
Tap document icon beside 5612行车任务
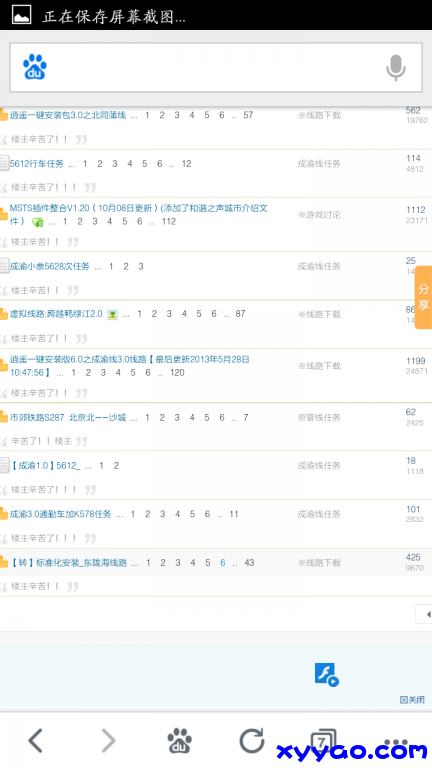tap(4, 163)
